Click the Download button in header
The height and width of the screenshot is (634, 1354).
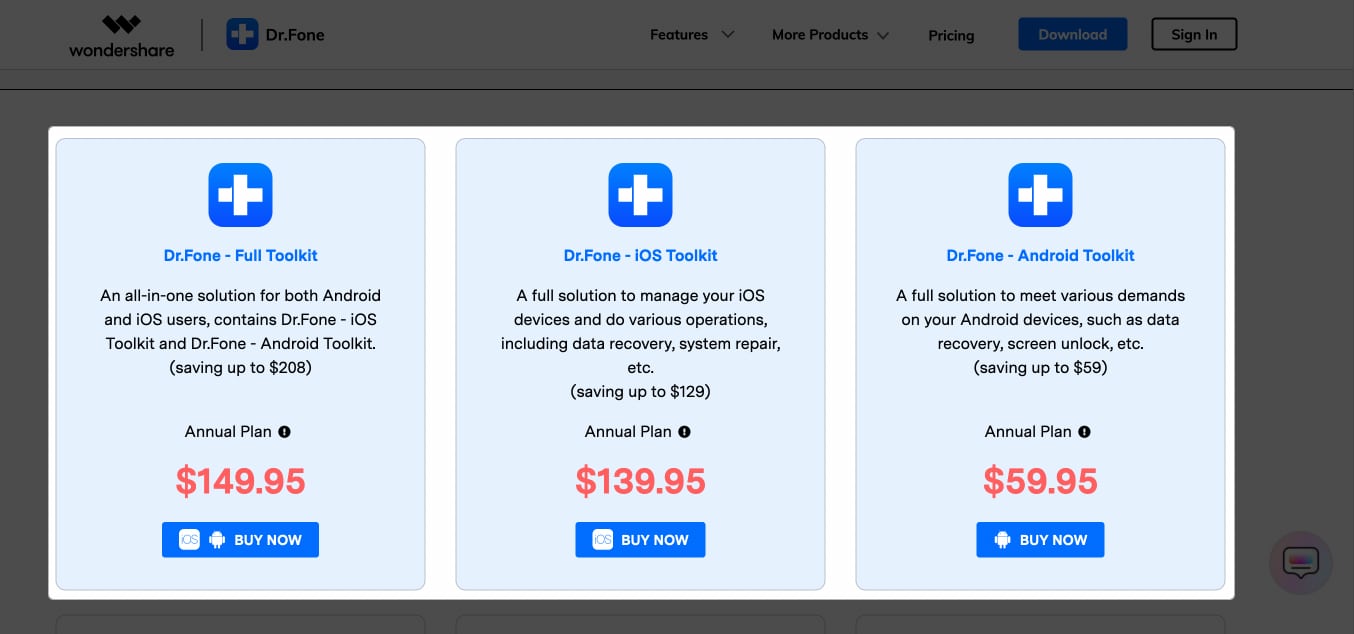(1073, 34)
